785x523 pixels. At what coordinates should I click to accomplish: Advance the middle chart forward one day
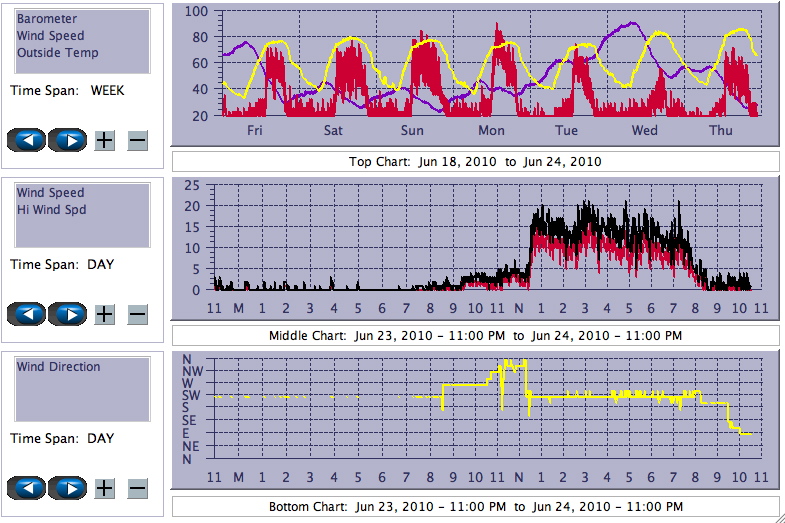[x=68, y=314]
